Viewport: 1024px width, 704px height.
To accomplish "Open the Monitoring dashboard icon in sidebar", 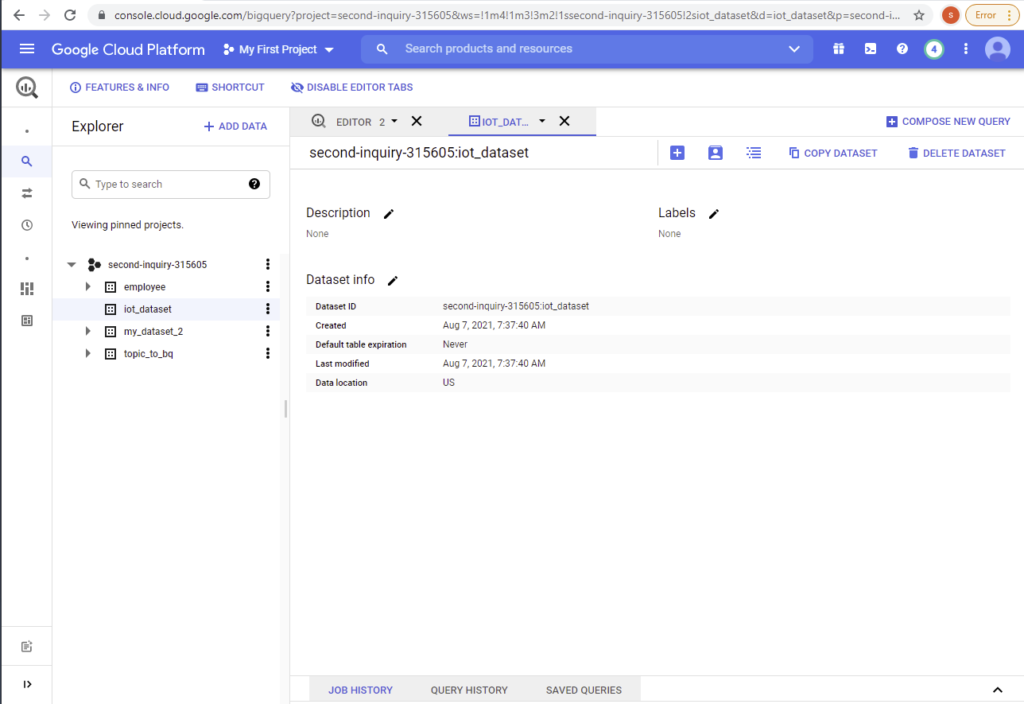I will tap(27, 289).
